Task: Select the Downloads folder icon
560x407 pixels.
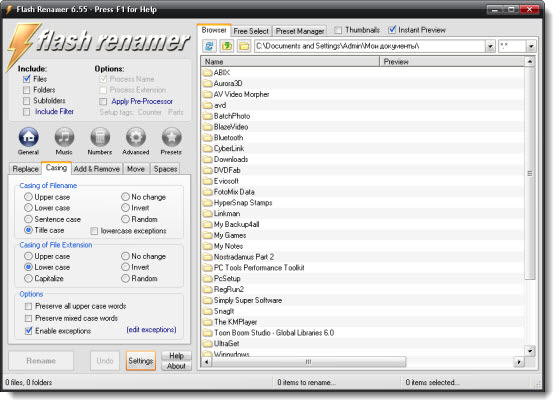Action: [x=208, y=159]
